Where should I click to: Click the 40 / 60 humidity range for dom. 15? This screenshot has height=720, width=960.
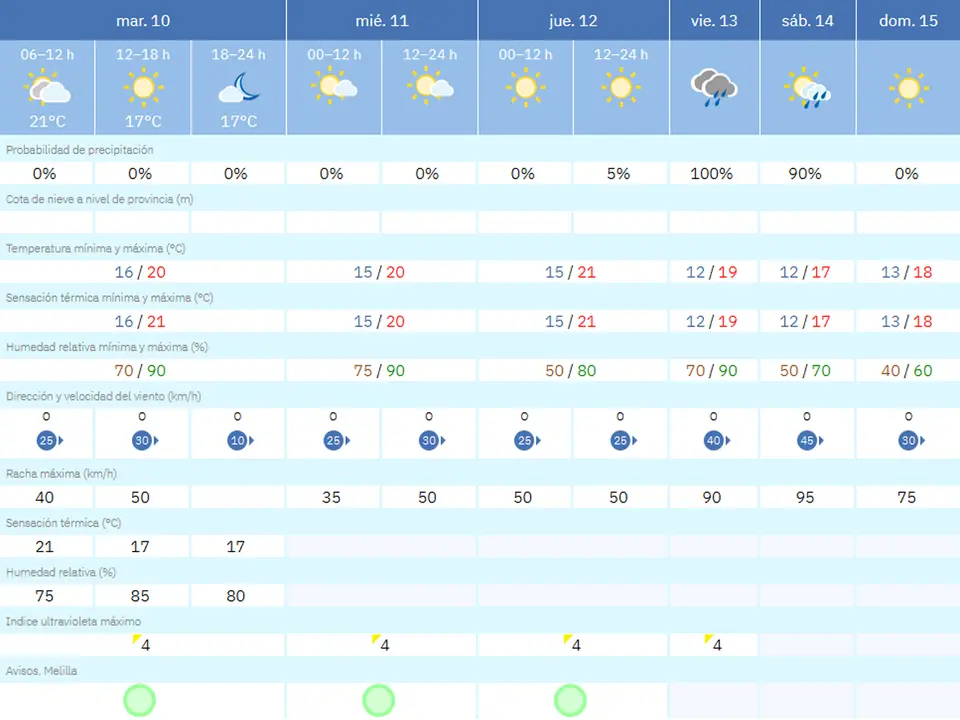point(907,370)
